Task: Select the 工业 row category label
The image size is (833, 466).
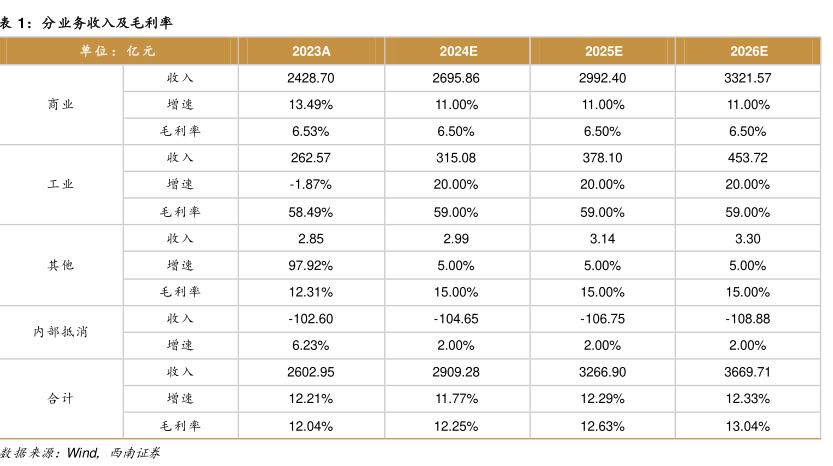Action: click(61, 185)
